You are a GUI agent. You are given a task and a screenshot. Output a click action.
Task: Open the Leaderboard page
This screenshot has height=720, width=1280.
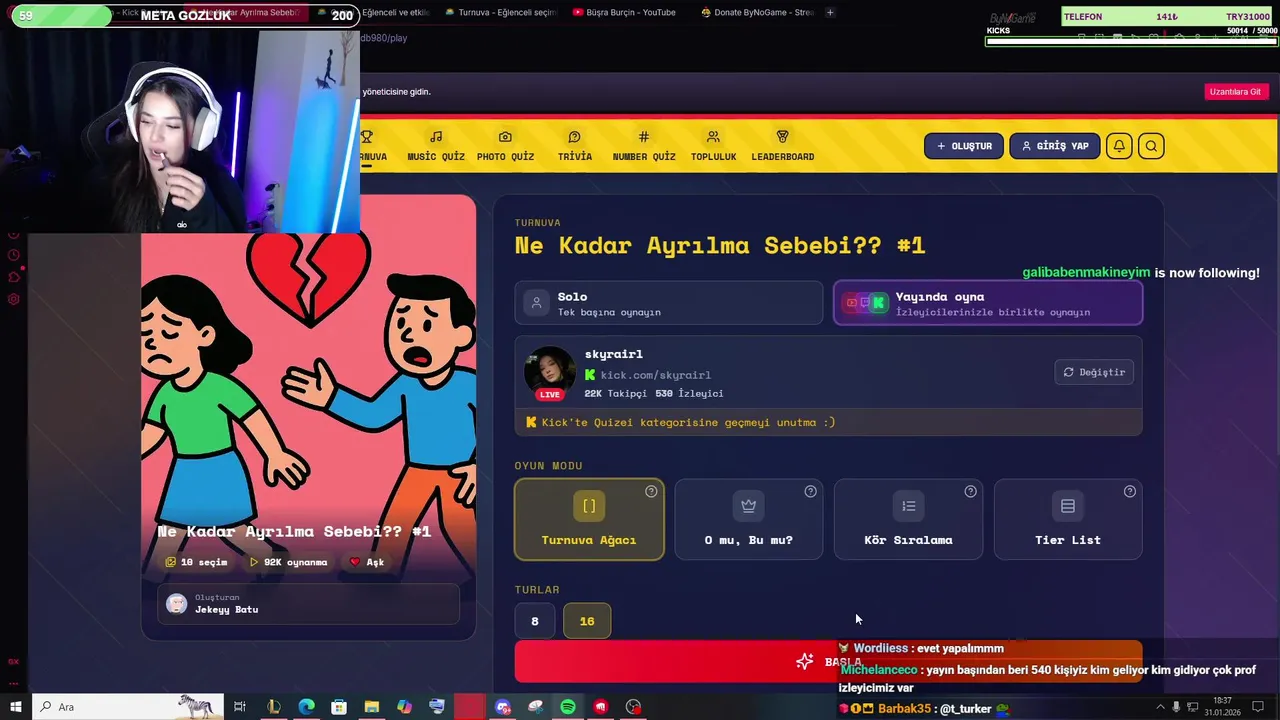[783, 146]
